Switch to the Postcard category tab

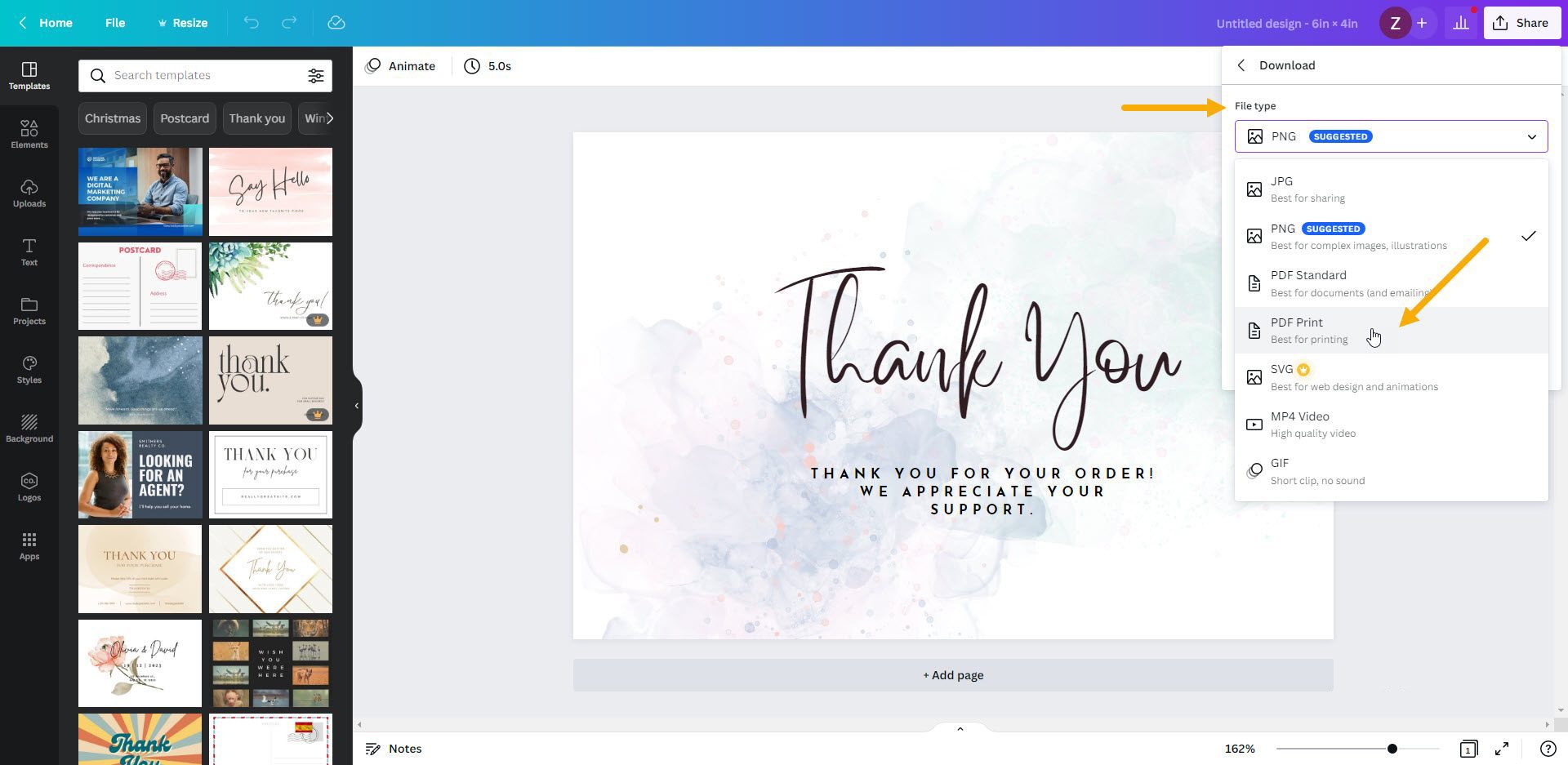click(x=184, y=118)
